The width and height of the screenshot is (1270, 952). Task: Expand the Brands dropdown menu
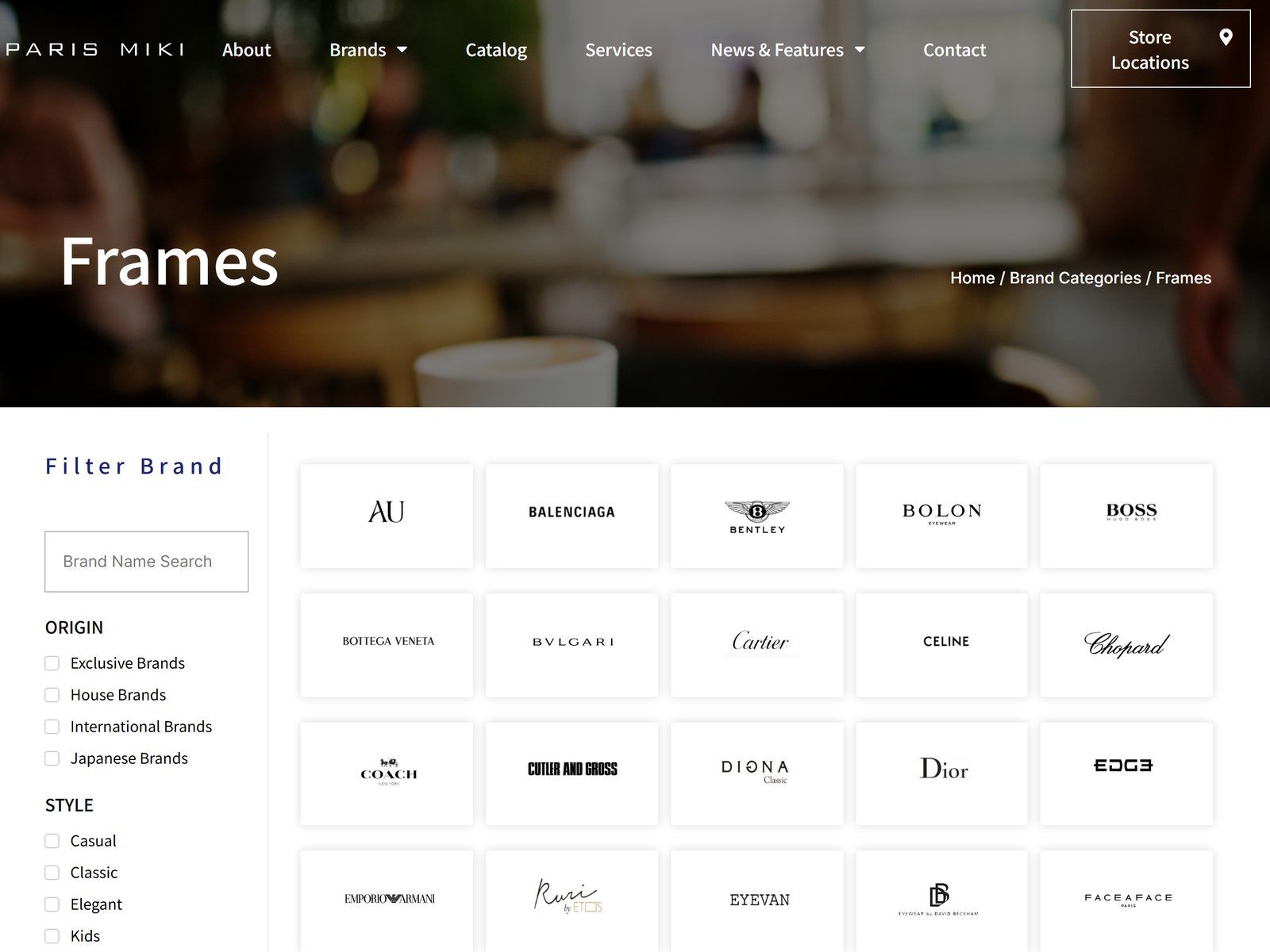(368, 50)
